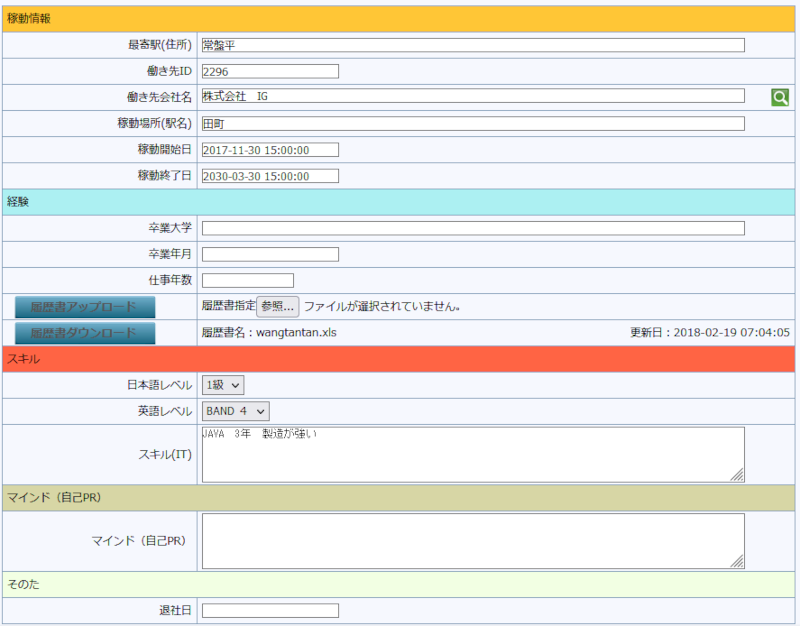Click the 参照... file browse button
This screenshot has width=800, height=626.
(x=278, y=307)
